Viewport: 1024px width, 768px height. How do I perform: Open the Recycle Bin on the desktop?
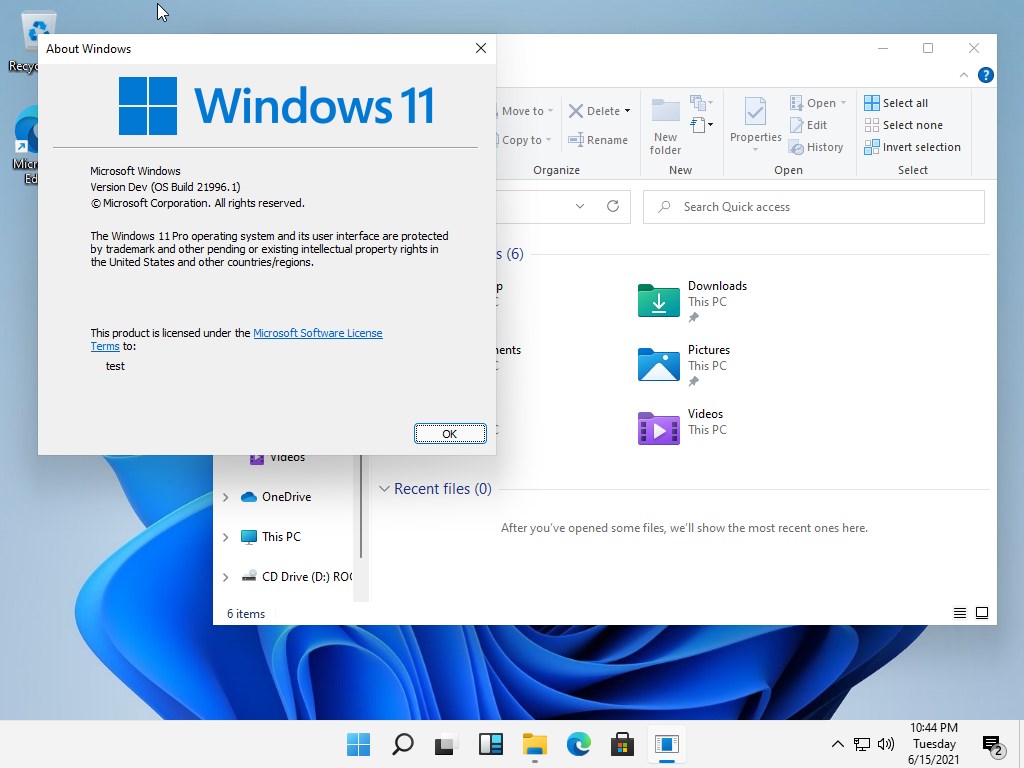[x=37, y=30]
